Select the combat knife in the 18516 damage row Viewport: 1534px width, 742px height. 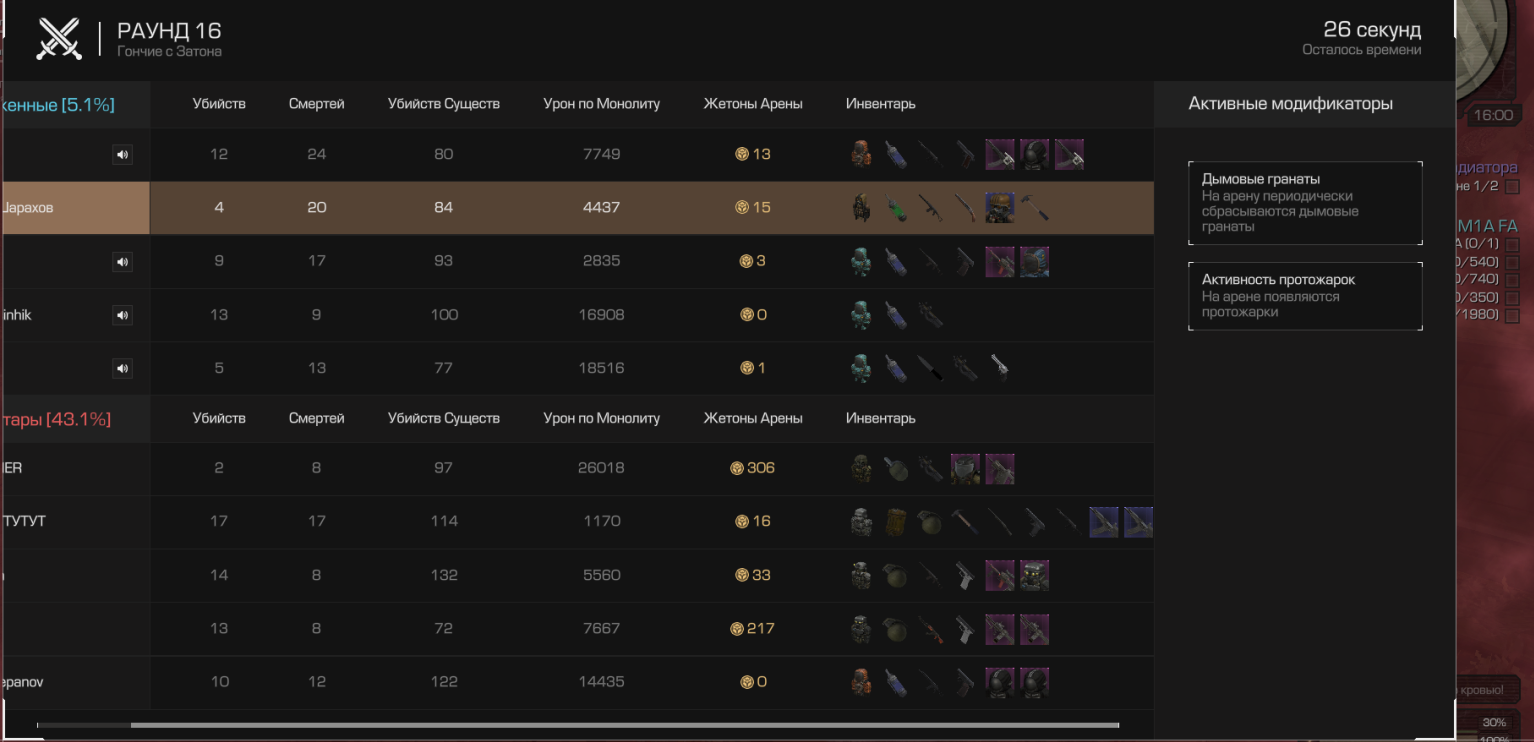[930, 368]
